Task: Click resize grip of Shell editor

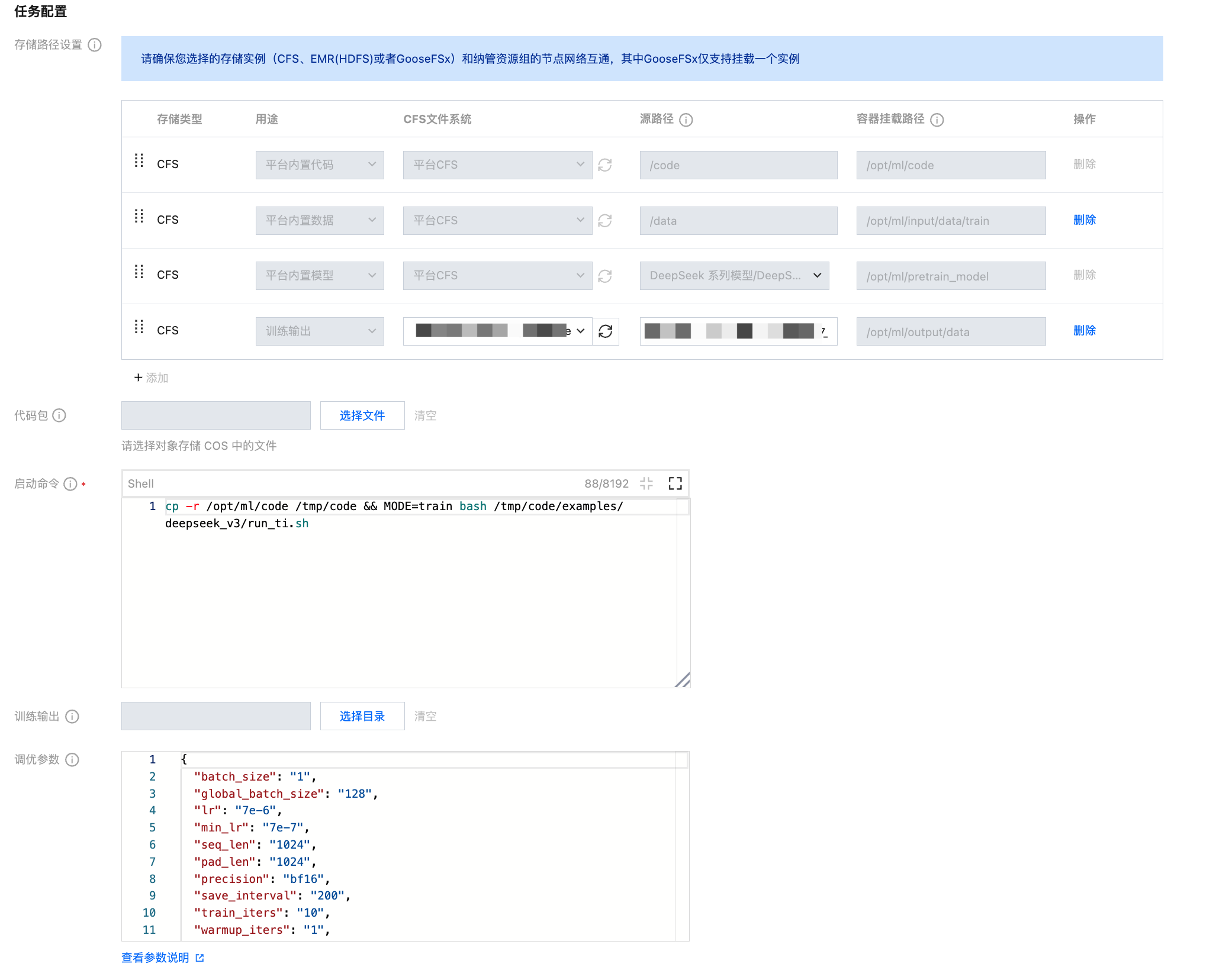Action: pos(683,680)
